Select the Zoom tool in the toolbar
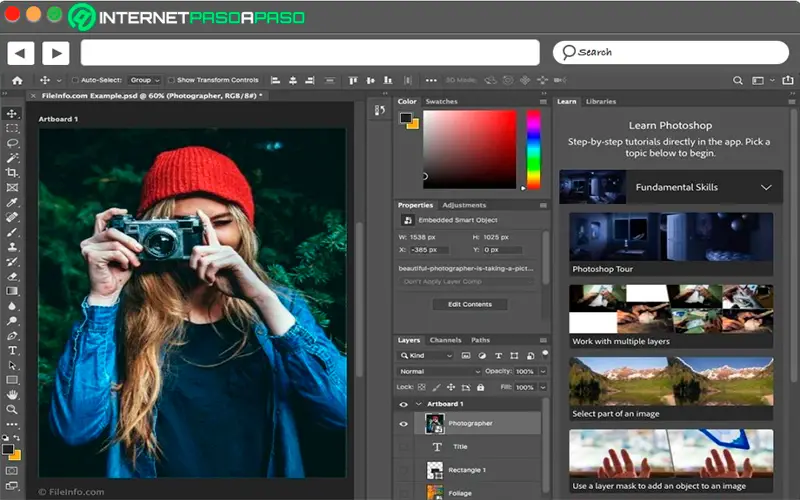 coord(13,409)
